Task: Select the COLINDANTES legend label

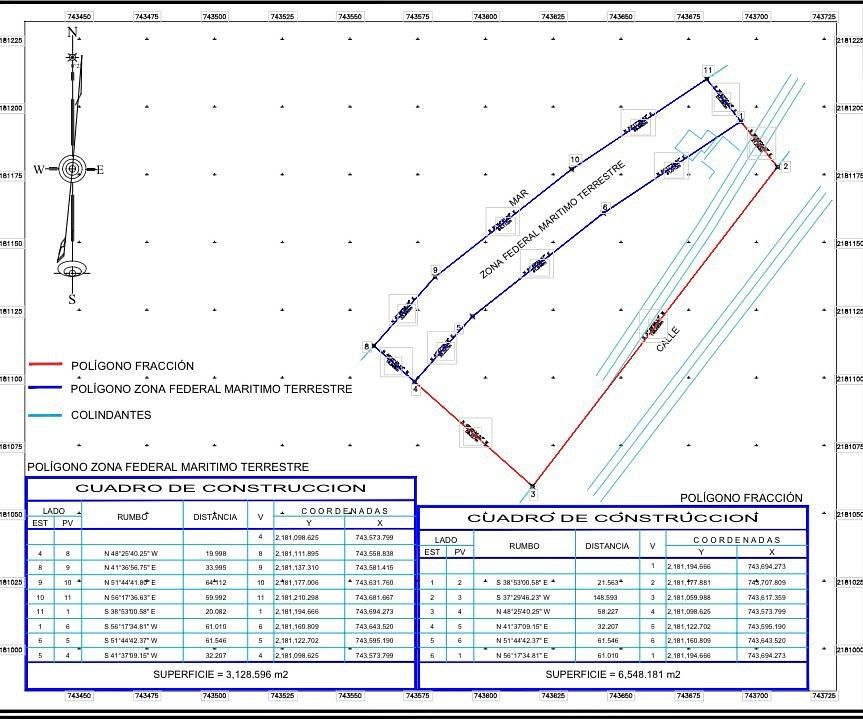Action: (111, 415)
